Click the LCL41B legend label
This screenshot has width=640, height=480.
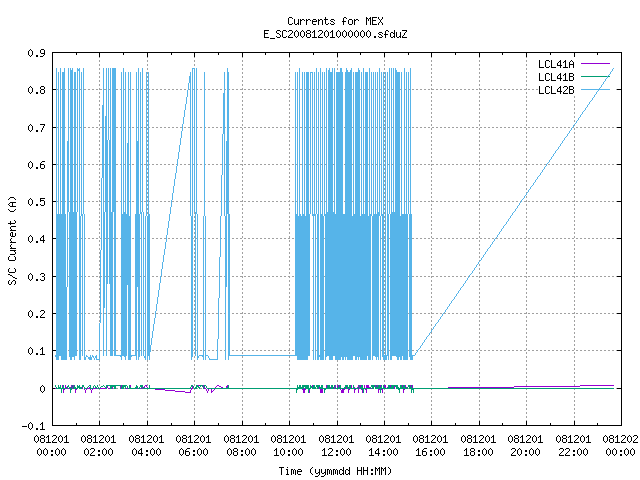[556, 77]
